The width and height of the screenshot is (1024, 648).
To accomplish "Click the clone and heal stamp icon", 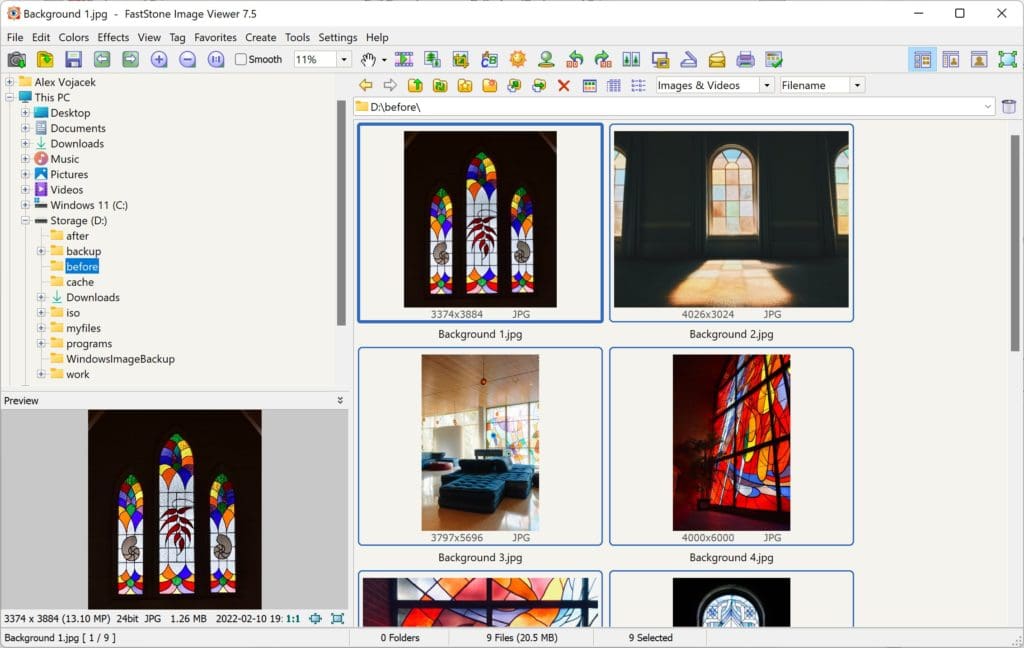I will click(546, 59).
